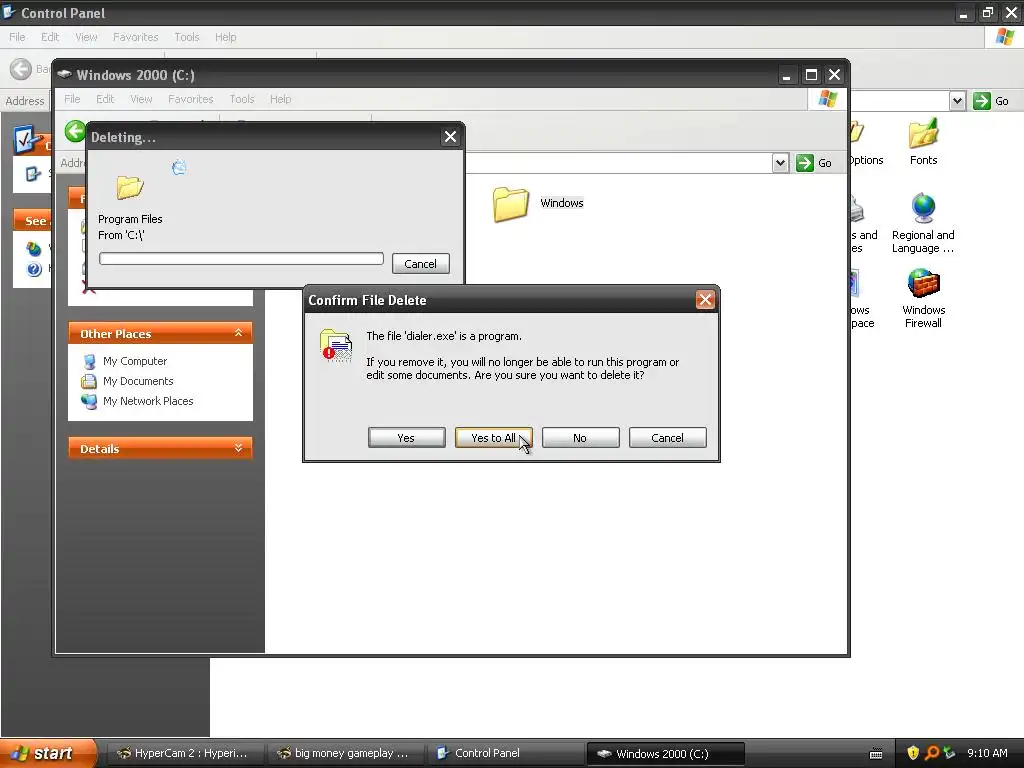Click Back arrow in Windows 2000 (C:) window
1024x768 pixels.
click(75, 131)
